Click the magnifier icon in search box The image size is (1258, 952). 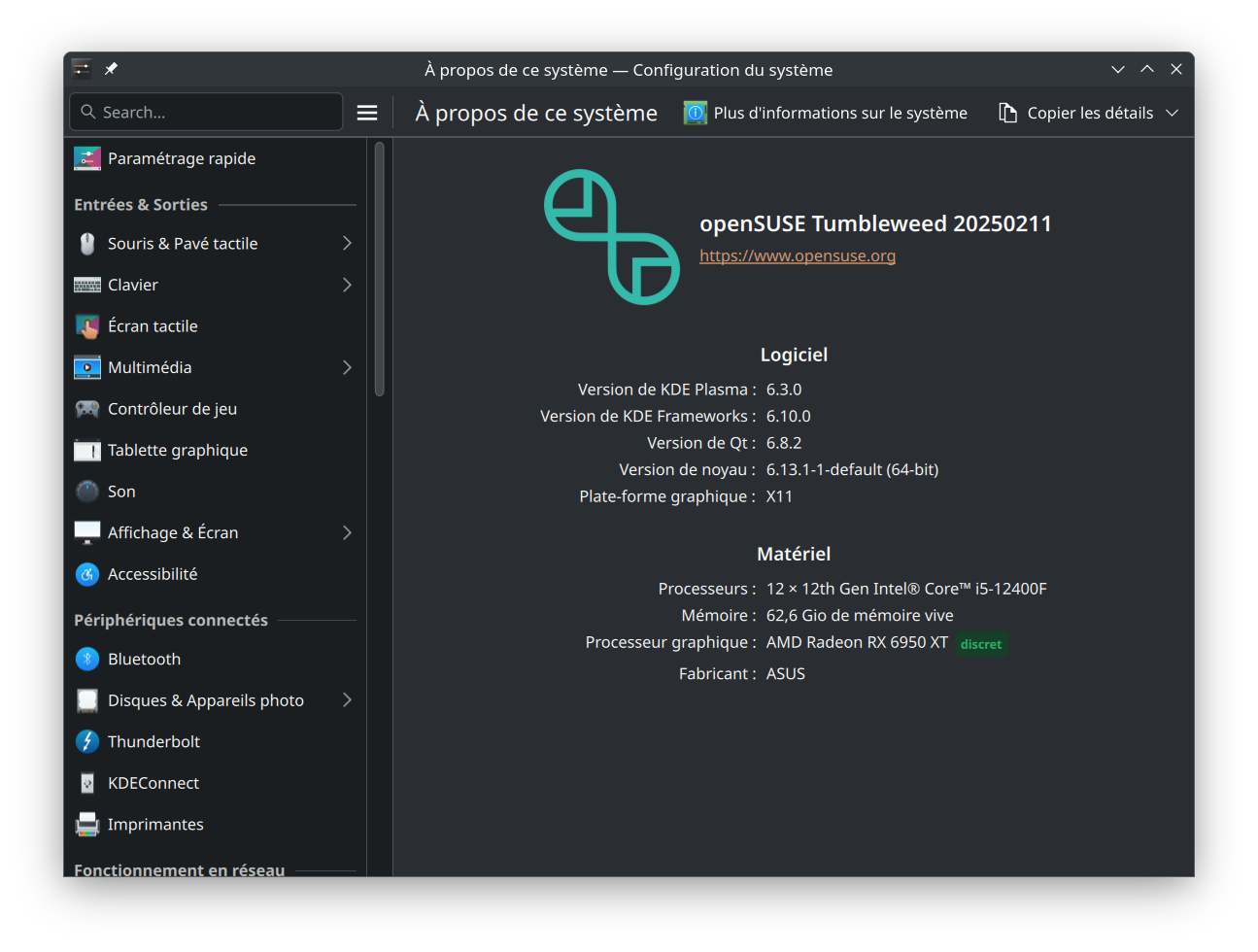coord(88,112)
